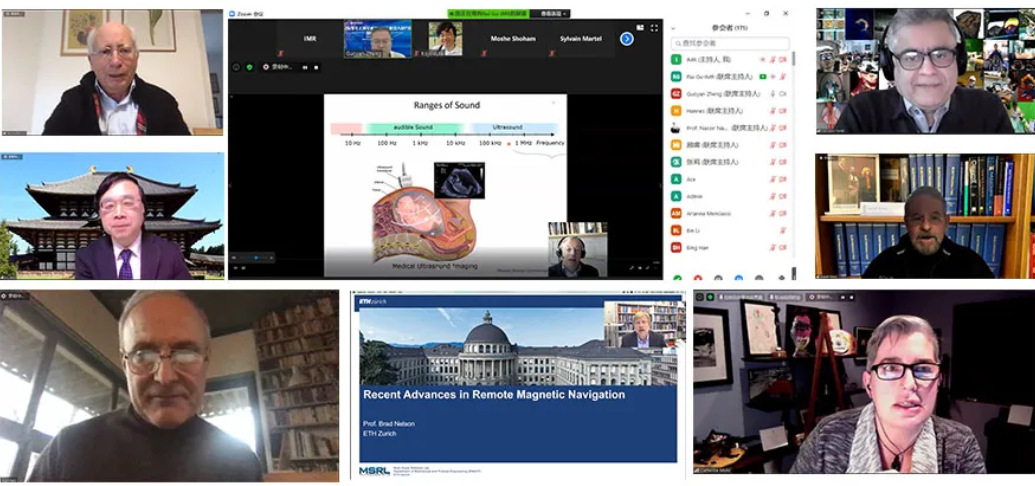Click recording label in bottom-left man's tile

15,296
